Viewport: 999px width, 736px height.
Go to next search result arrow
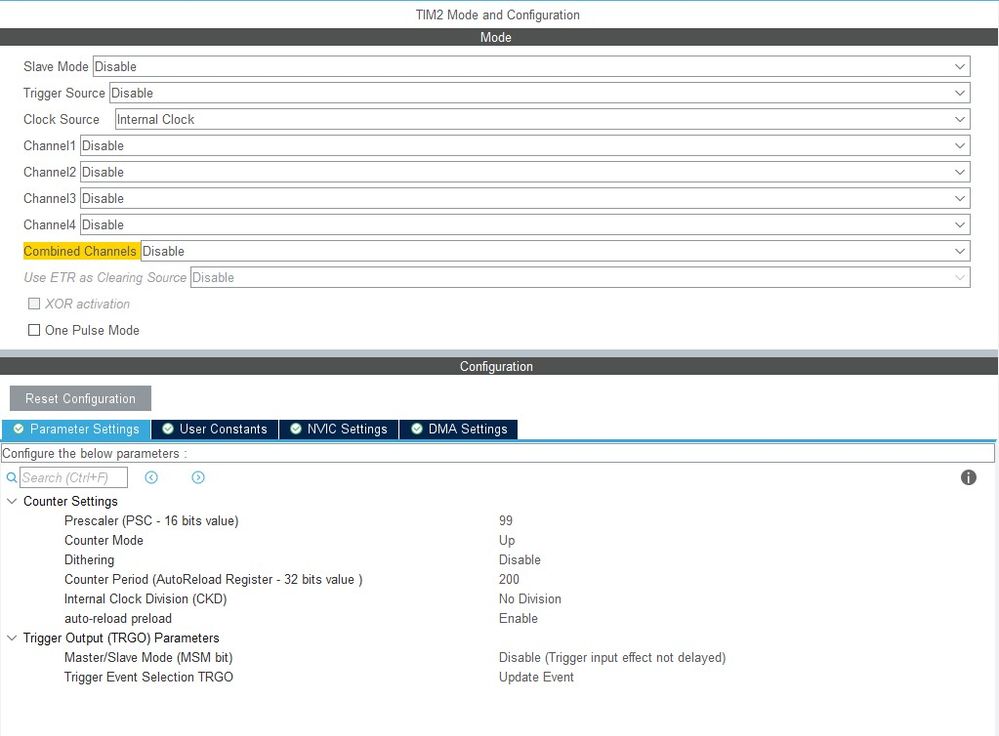pos(198,477)
